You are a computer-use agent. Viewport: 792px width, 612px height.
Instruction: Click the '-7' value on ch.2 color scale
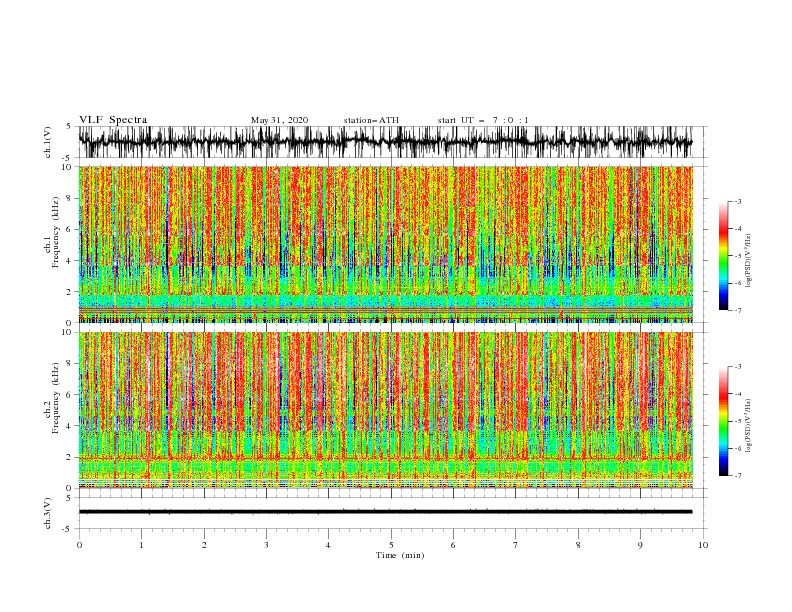click(738, 476)
